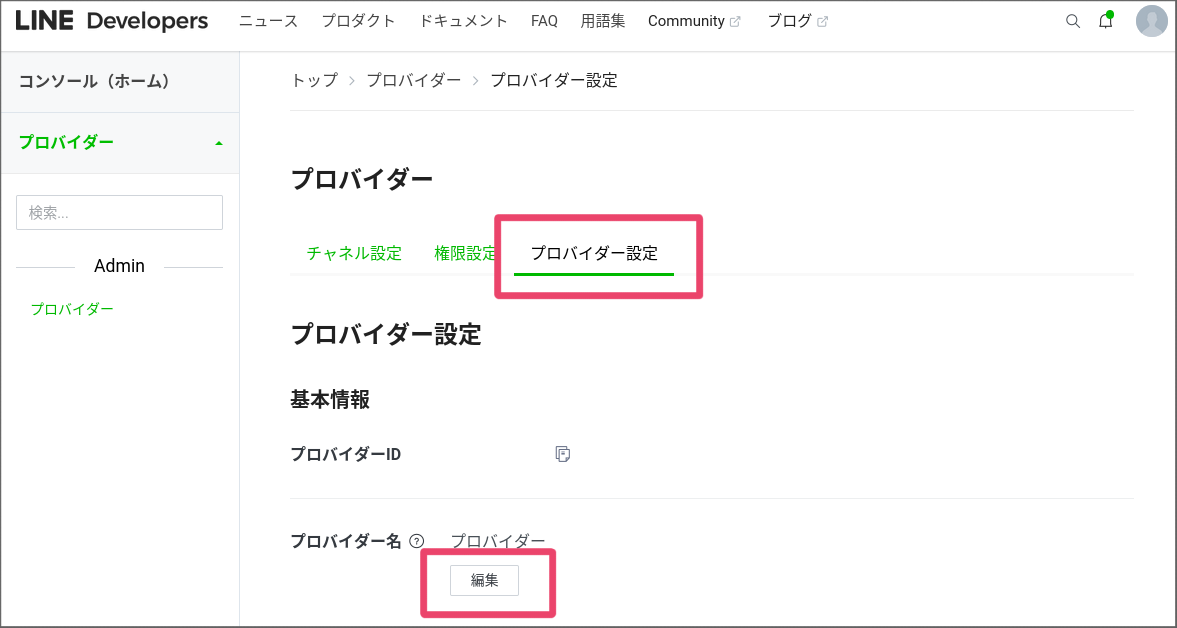The height and width of the screenshot is (628, 1177).
Task: Open Community via its external link icon
Action: click(737, 20)
